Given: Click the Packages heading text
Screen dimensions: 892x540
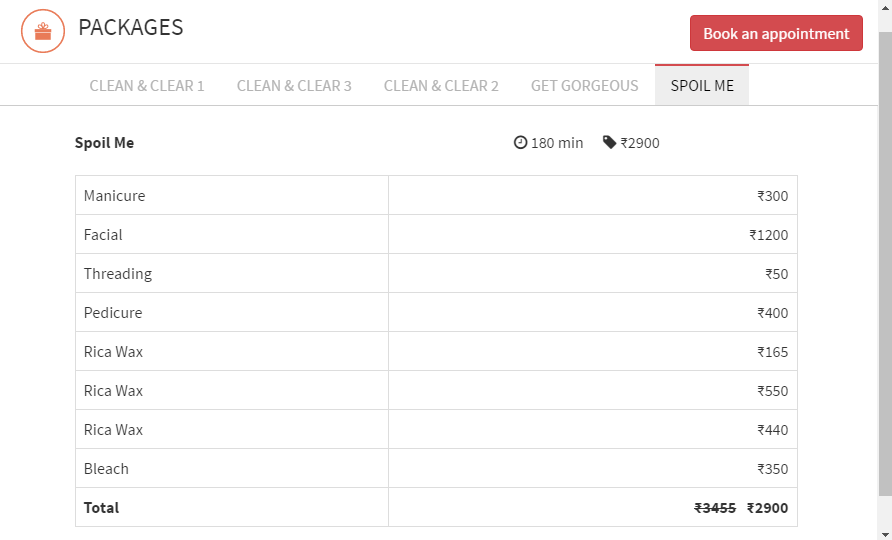Looking at the screenshot, I should click(x=131, y=28).
